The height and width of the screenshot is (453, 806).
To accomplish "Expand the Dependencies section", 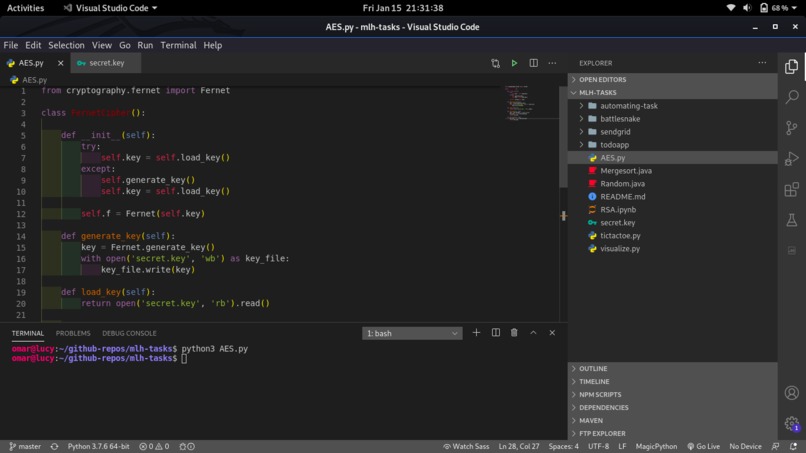I will point(672,407).
